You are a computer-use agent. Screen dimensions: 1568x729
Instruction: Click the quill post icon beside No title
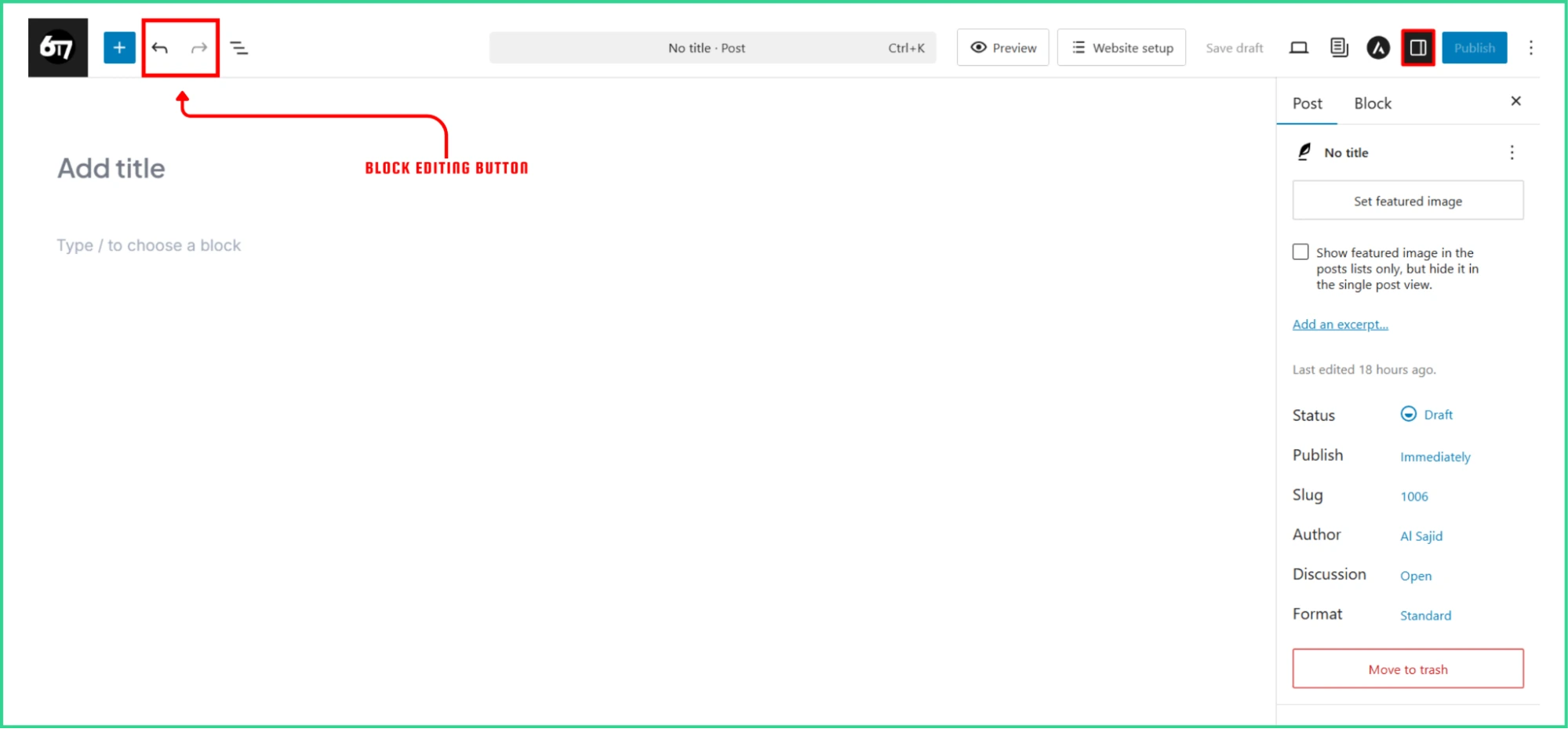click(x=1304, y=152)
